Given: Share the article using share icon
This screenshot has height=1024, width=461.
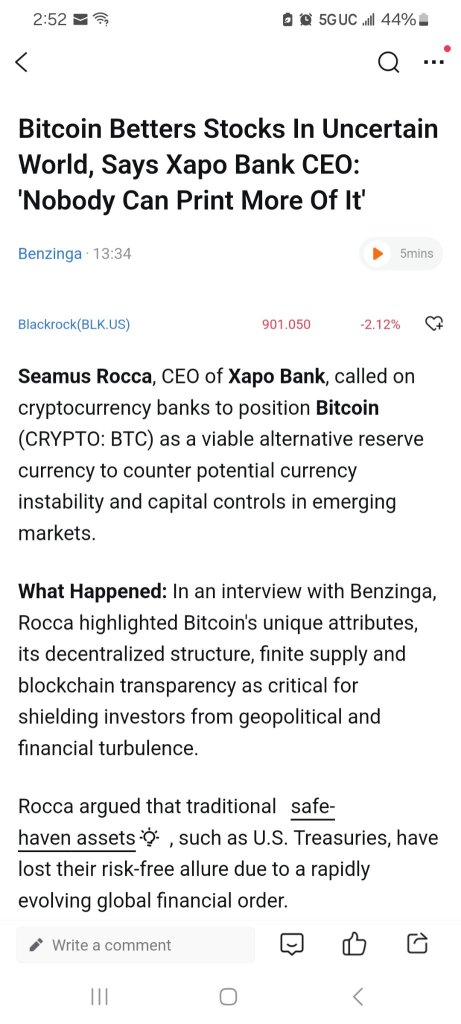Looking at the screenshot, I should pos(417,943).
